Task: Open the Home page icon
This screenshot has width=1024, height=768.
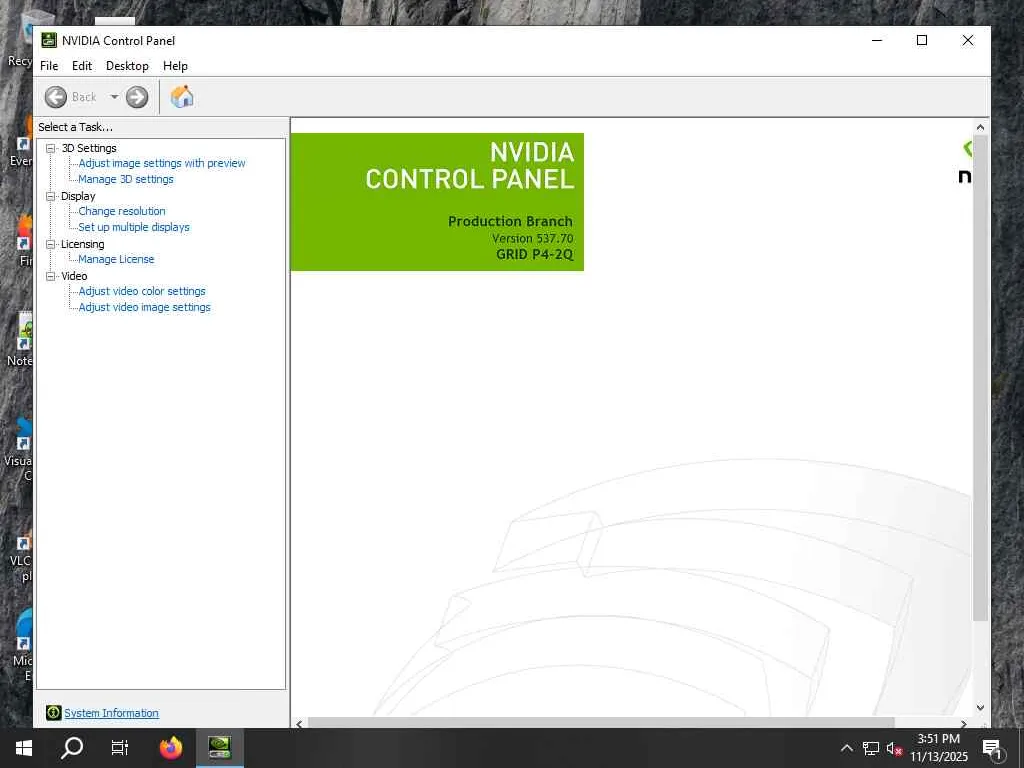Action: pos(182,97)
